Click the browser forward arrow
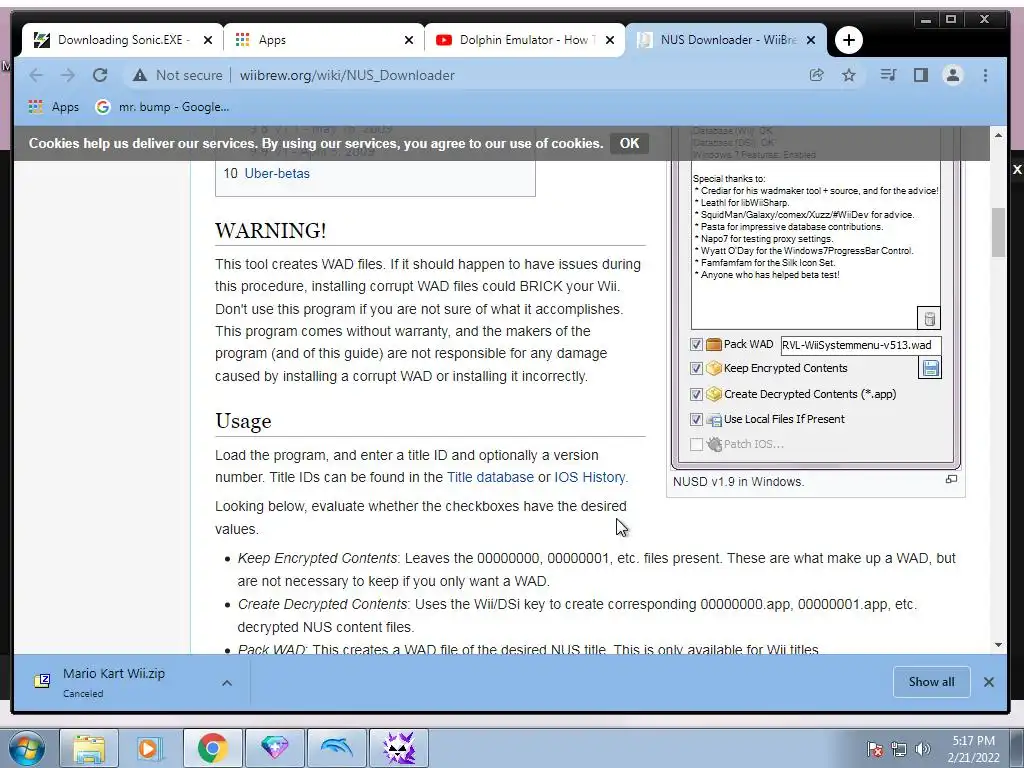 pyautogui.click(x=68, y=75)
